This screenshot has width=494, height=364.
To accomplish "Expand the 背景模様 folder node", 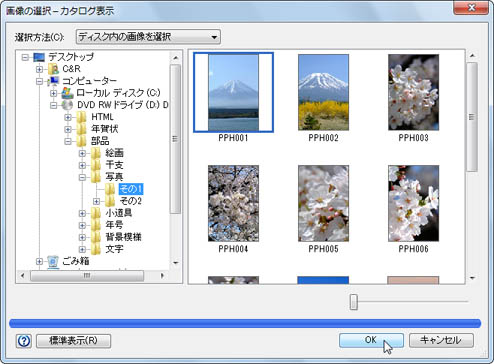I will tap(82, 237).
